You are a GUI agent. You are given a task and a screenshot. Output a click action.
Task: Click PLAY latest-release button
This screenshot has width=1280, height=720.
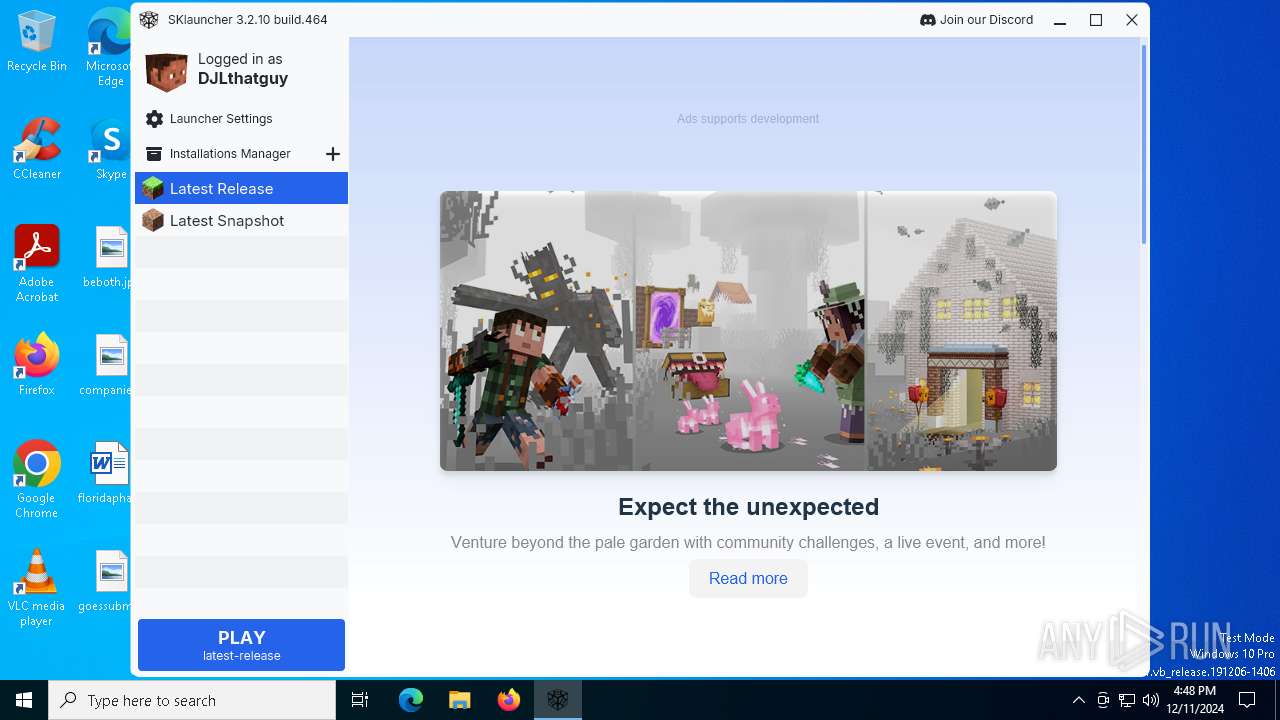pos(241,645)
